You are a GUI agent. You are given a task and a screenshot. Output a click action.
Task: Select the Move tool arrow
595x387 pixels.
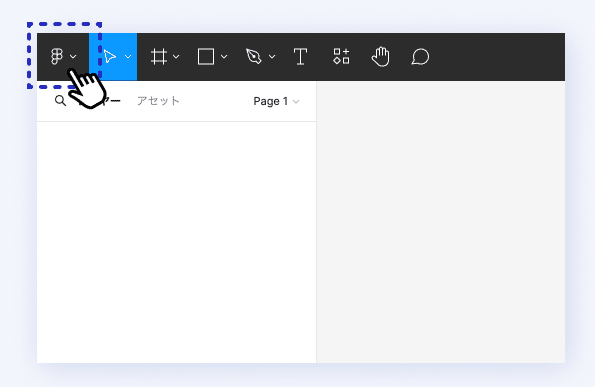point(110,57)
